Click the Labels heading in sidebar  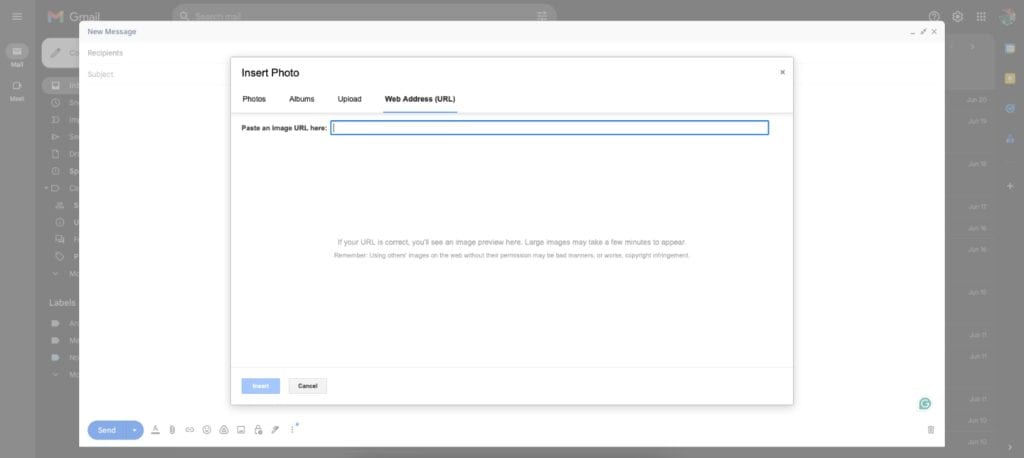click(x=62, y=303)
